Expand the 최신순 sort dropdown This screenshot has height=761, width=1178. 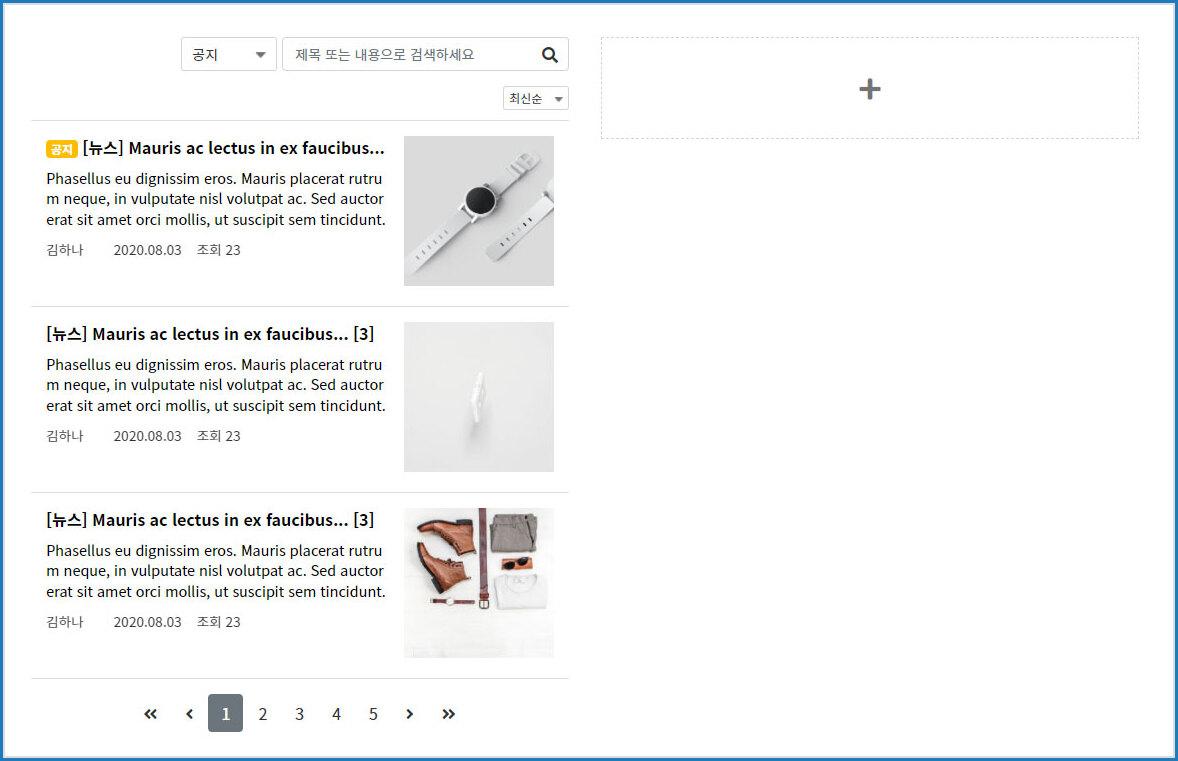[535, 98]
